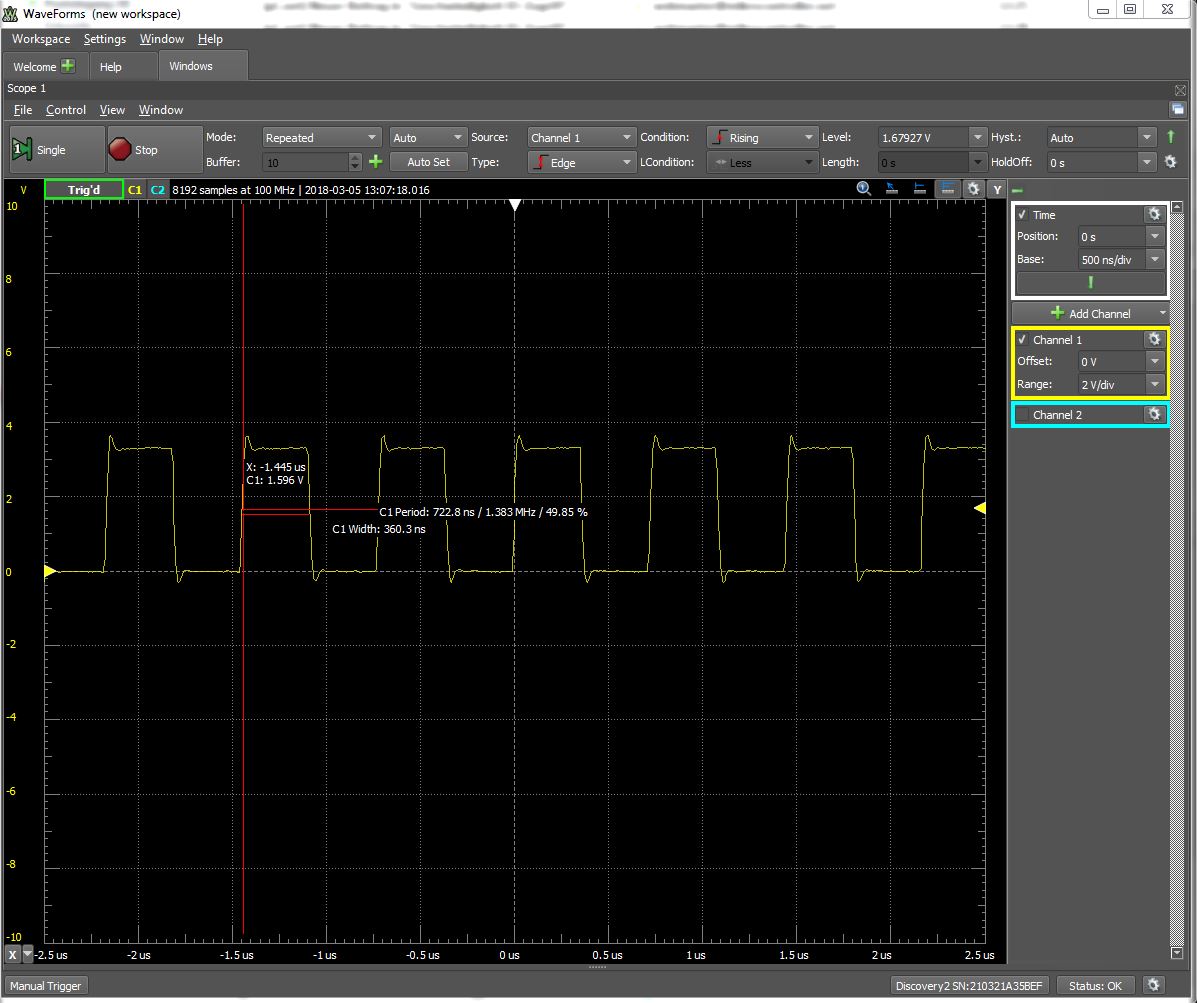Click the Trig'd status indicator

point(84,189)
